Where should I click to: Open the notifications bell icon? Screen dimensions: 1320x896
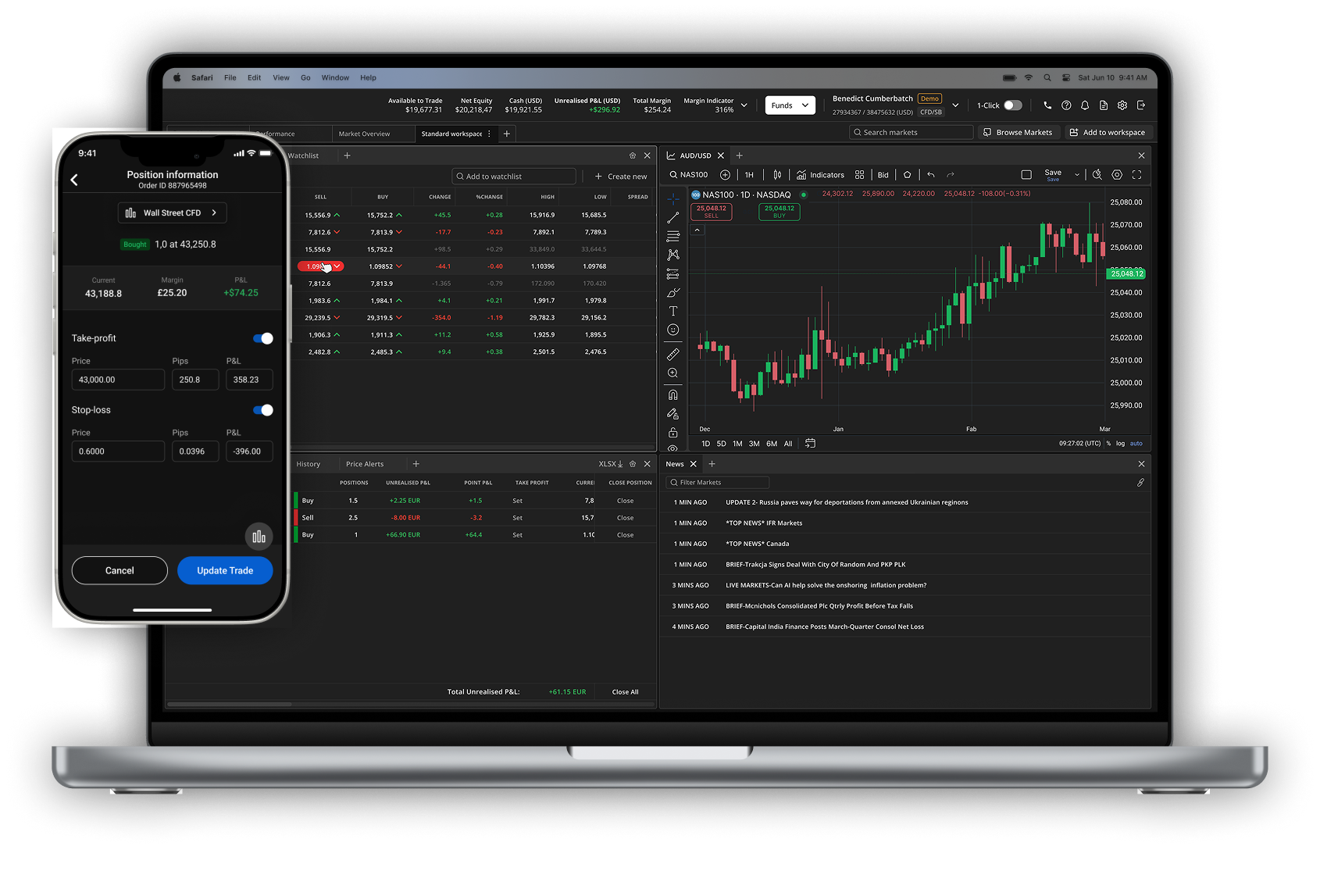(1085, 105)
